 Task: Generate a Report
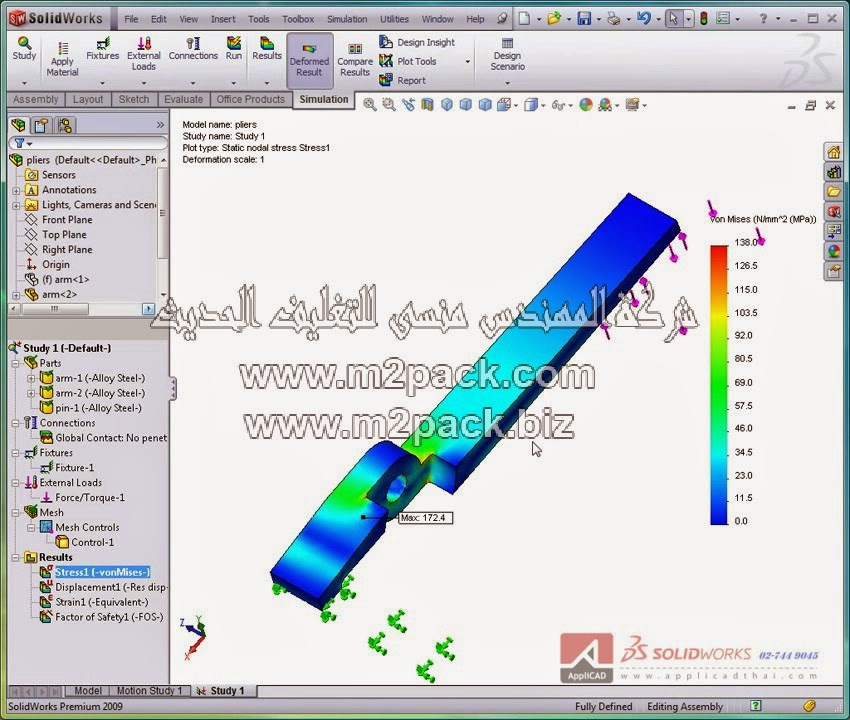(402, 80)
